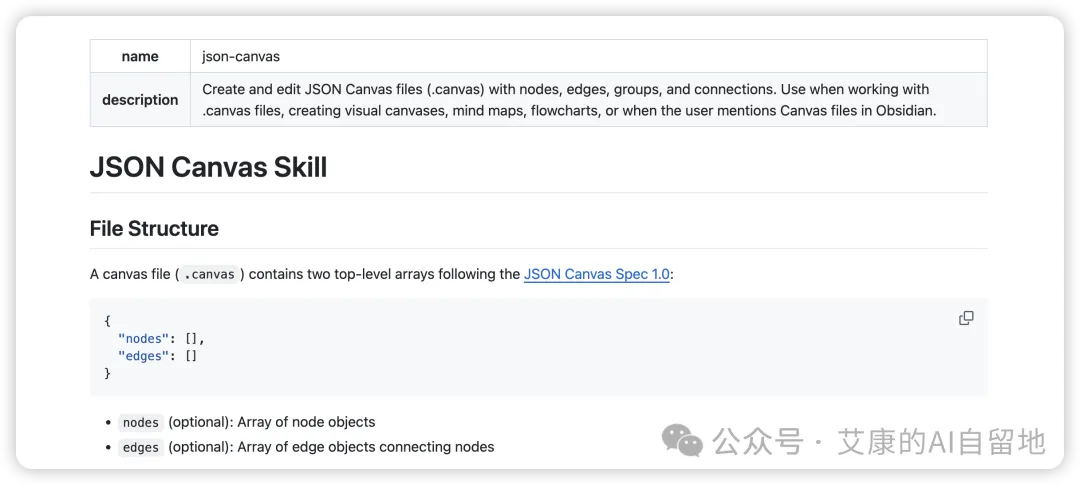
Task: Click the edges inline code bullet
Action: tap(141, 447)
